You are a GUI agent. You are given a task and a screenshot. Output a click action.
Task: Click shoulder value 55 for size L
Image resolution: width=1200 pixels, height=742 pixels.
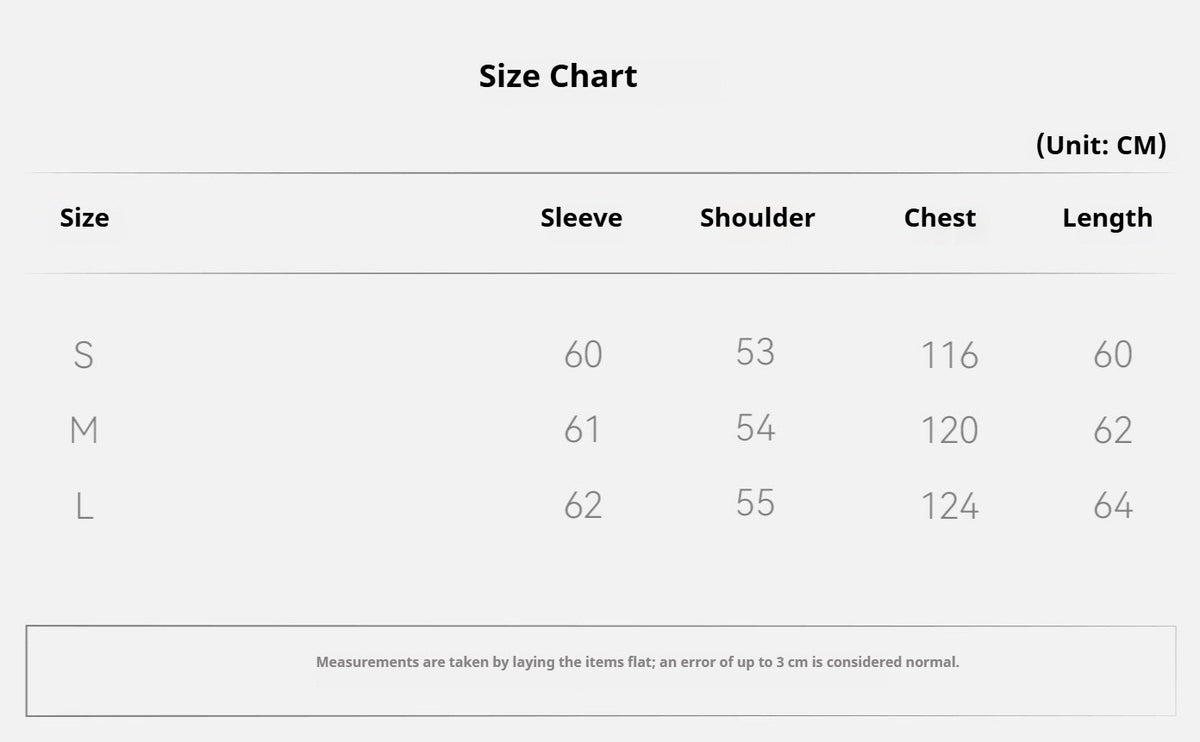[755, 503]
